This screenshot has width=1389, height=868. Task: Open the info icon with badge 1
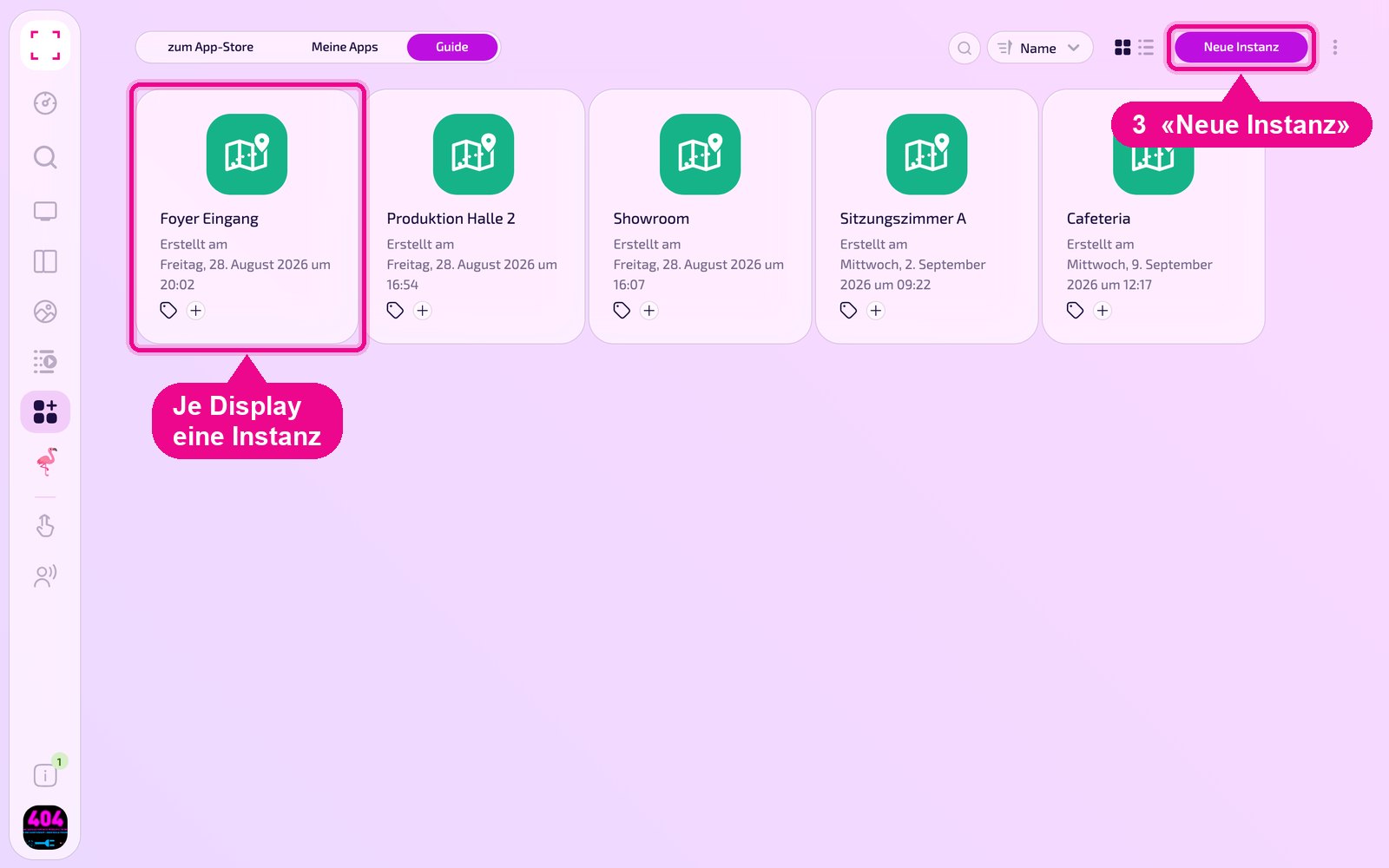(x=45, y=774)
